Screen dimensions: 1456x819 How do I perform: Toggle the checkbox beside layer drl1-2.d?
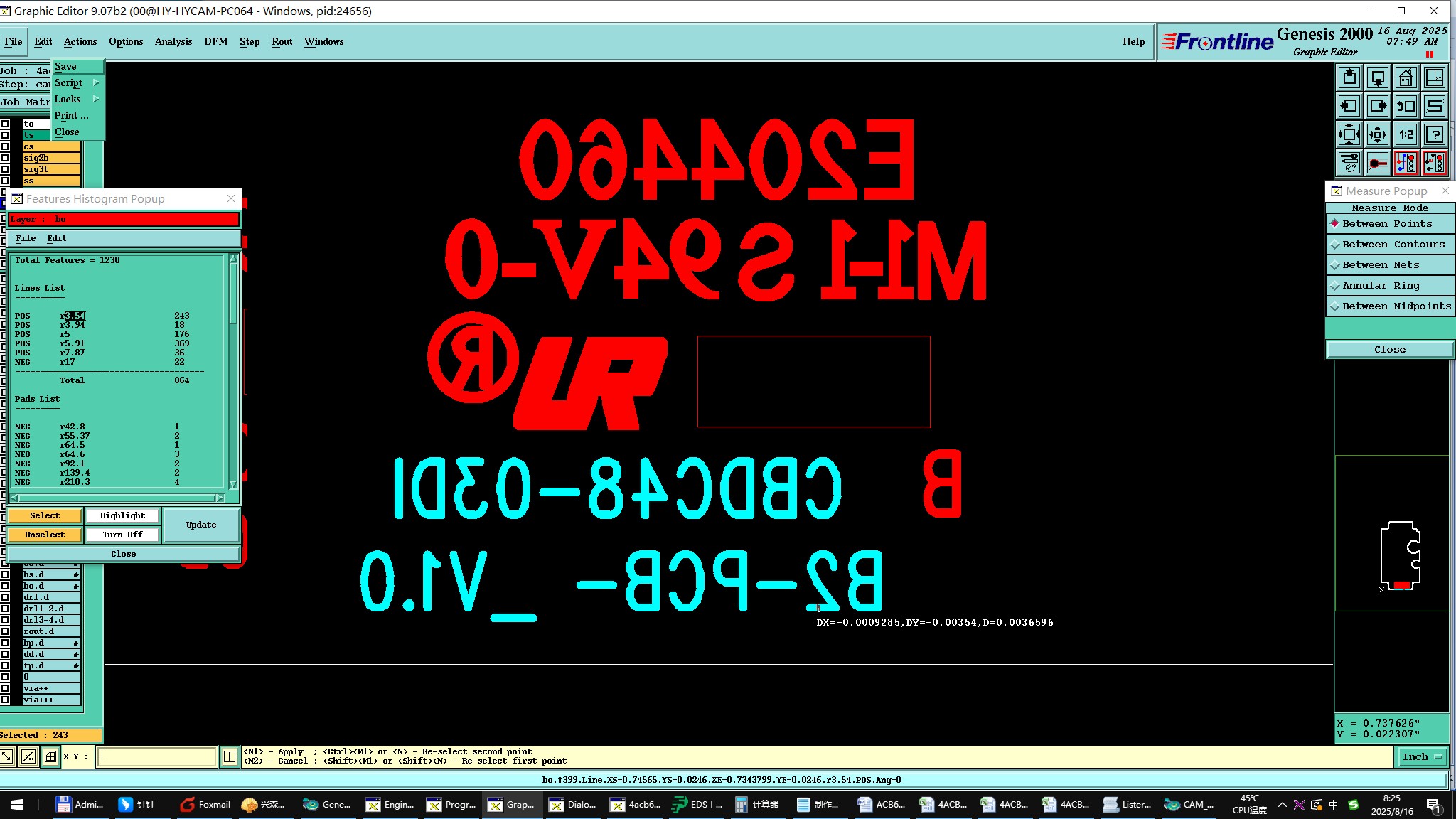(5, 609)
